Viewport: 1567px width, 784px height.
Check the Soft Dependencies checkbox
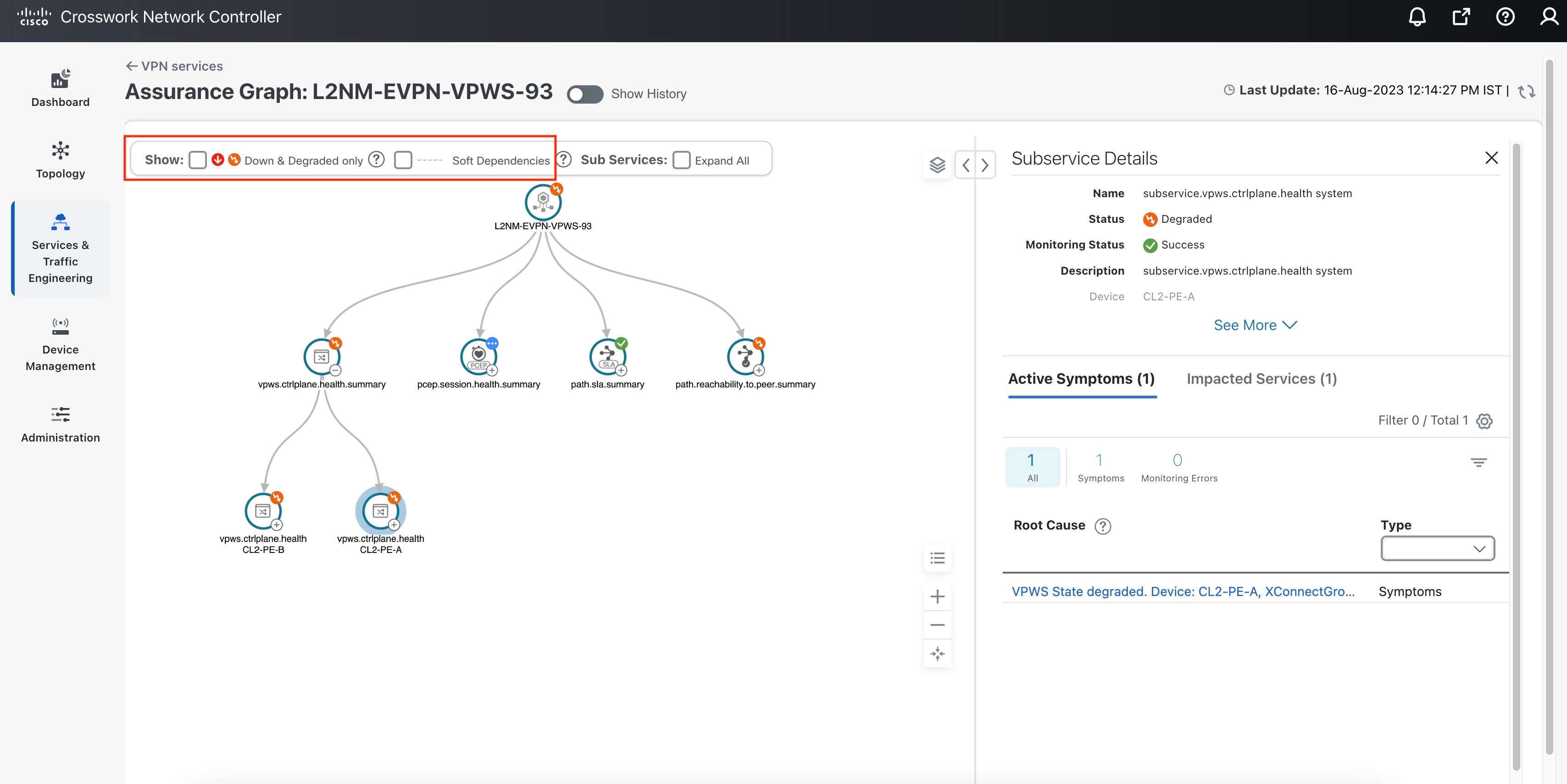[403, 160]
